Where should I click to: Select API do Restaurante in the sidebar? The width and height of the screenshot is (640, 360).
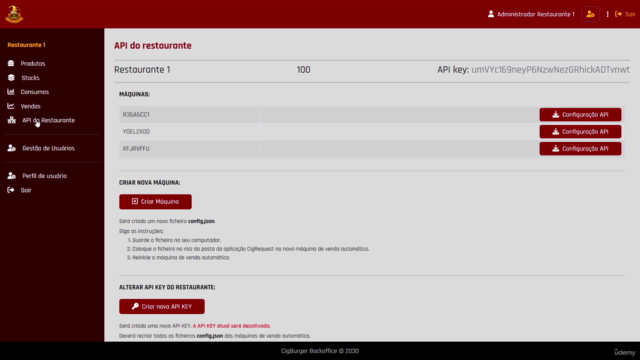(x=49, y=120)
